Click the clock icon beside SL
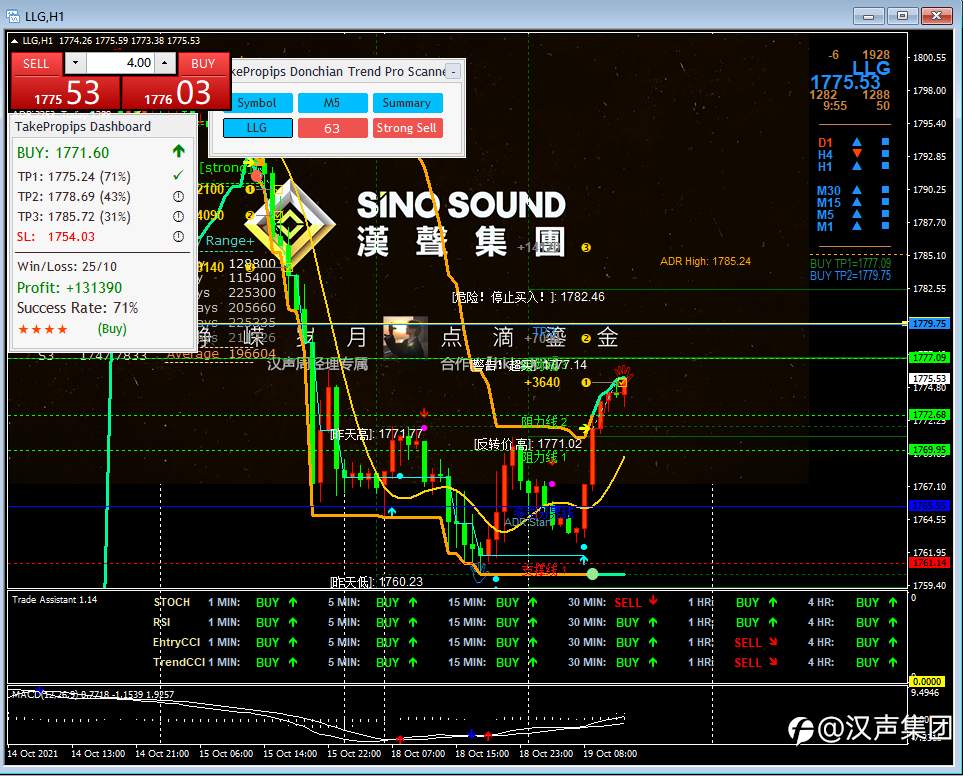The image size is (963, 776). pyautogui.click(x=178, y=236)
